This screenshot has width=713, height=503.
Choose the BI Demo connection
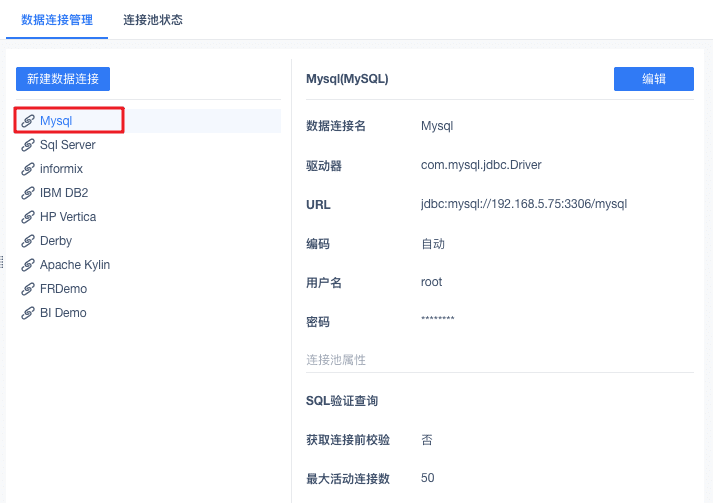tap(63, 313)
